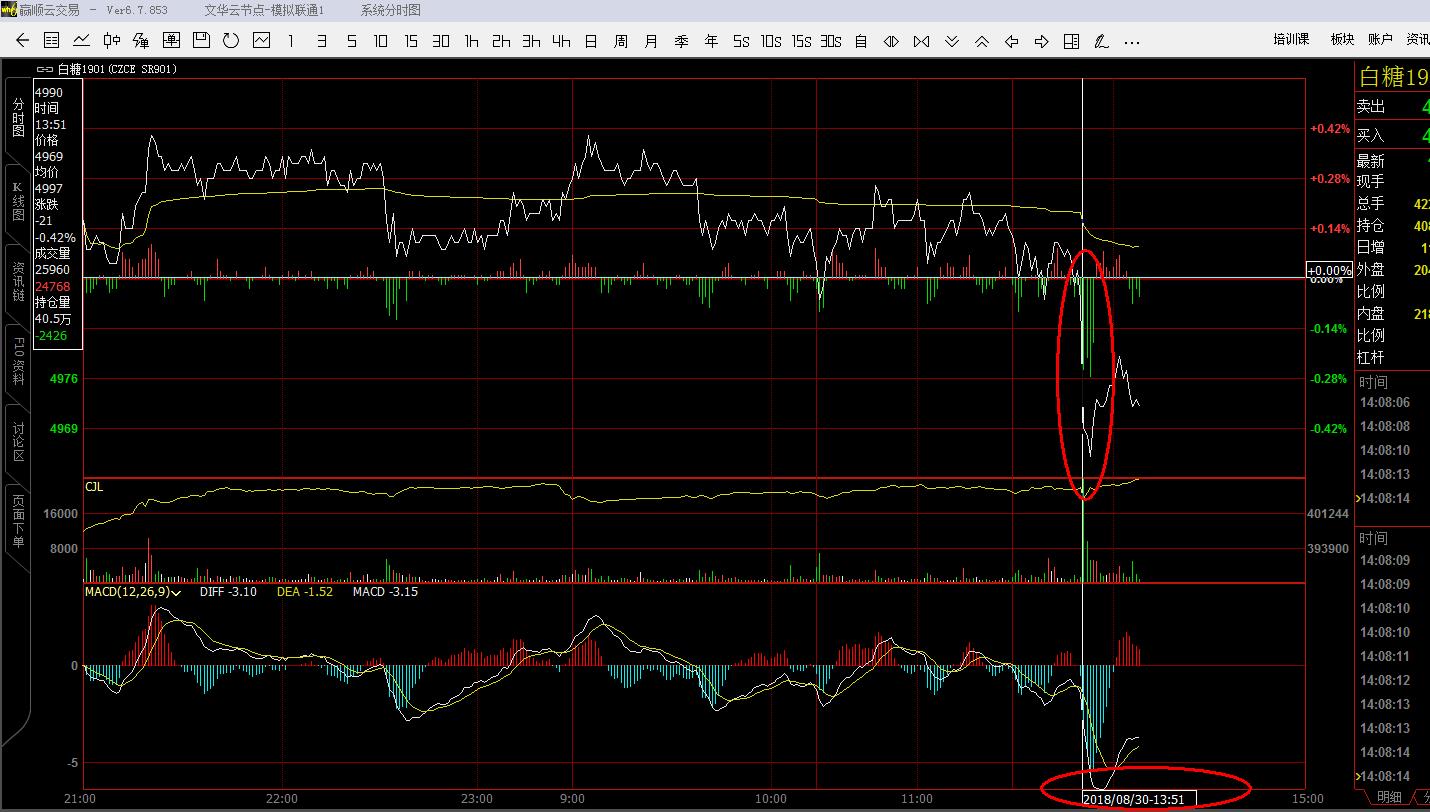Open the more options ellipsis menu
1430x812 pixels.
coord(1131,41)
